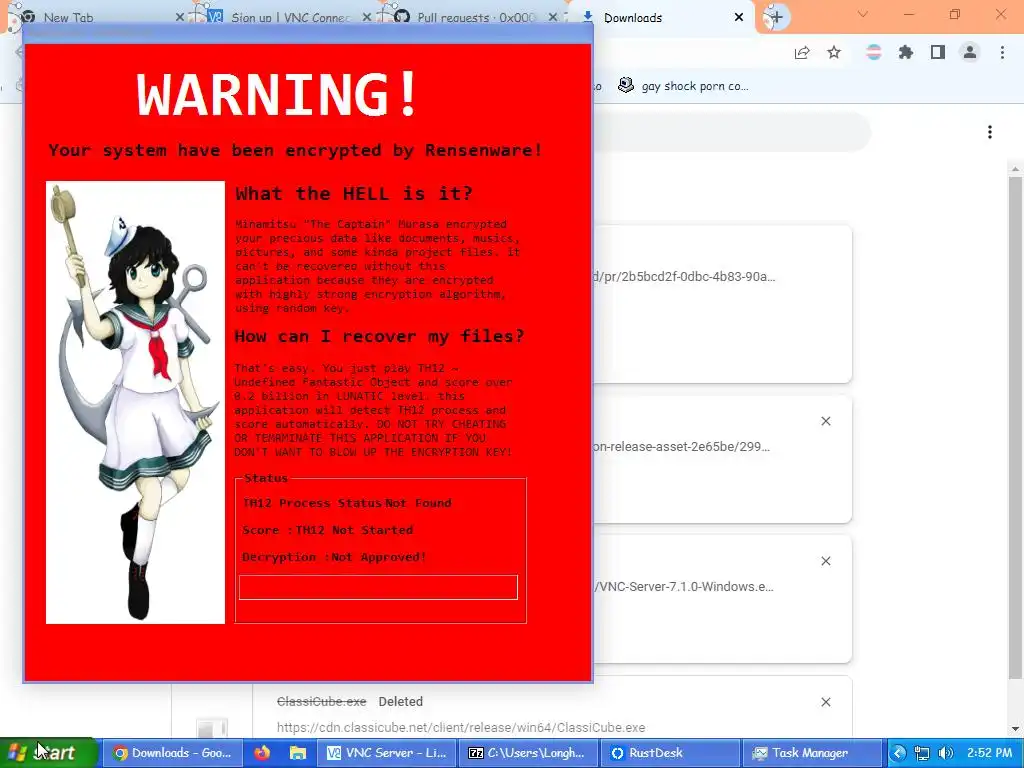Click the new tab plus button
1024x768 pixels.
tap(776, 18)
